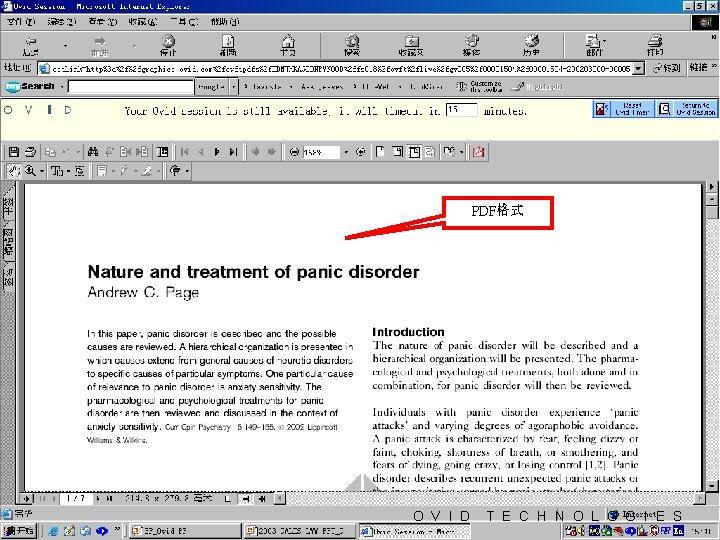Image resolution: width=720 pixels, height=540 pixels.
Task: Open the Help menu
Action: (x=225, y=22)
